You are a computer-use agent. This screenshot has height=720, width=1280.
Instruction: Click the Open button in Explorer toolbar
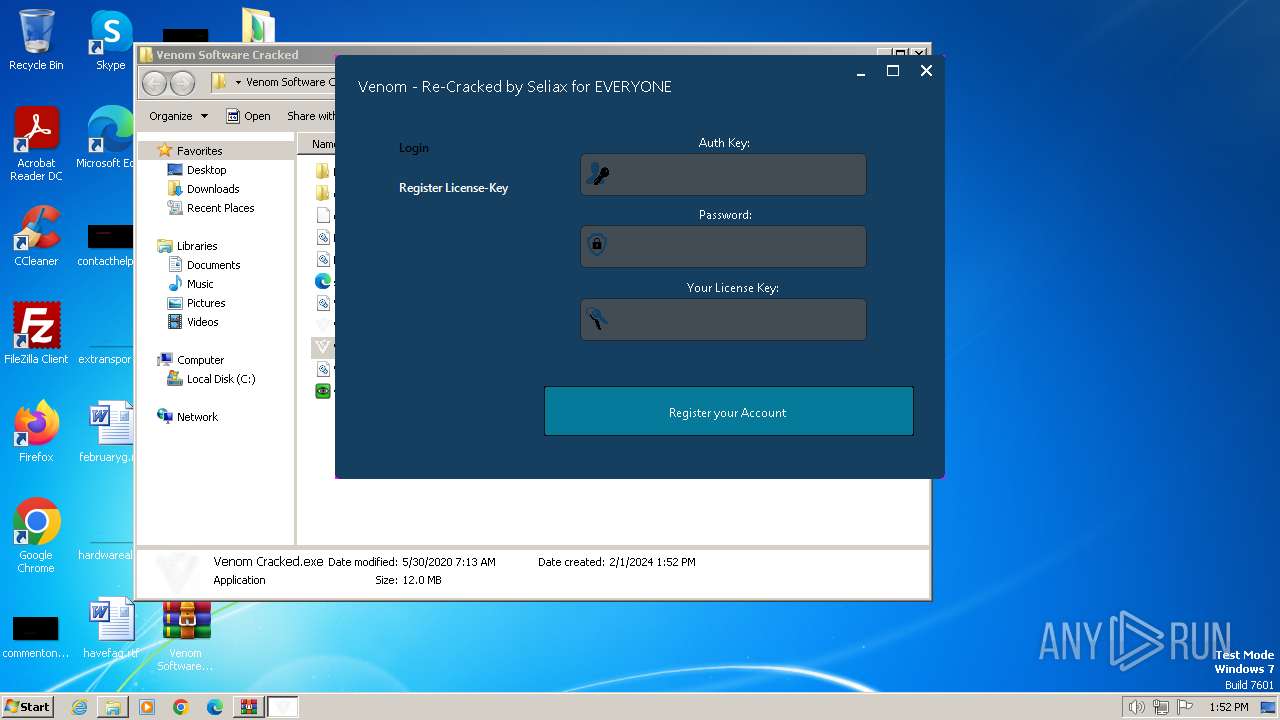248,116
